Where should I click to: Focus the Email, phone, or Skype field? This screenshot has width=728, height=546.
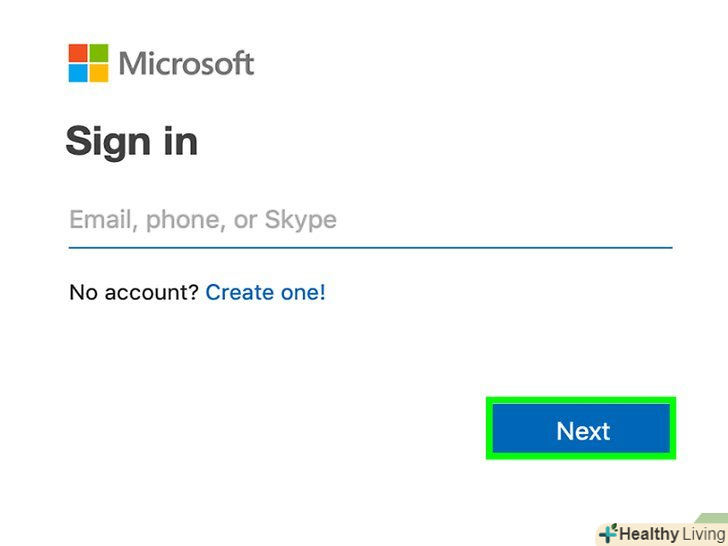coord(370,220)
